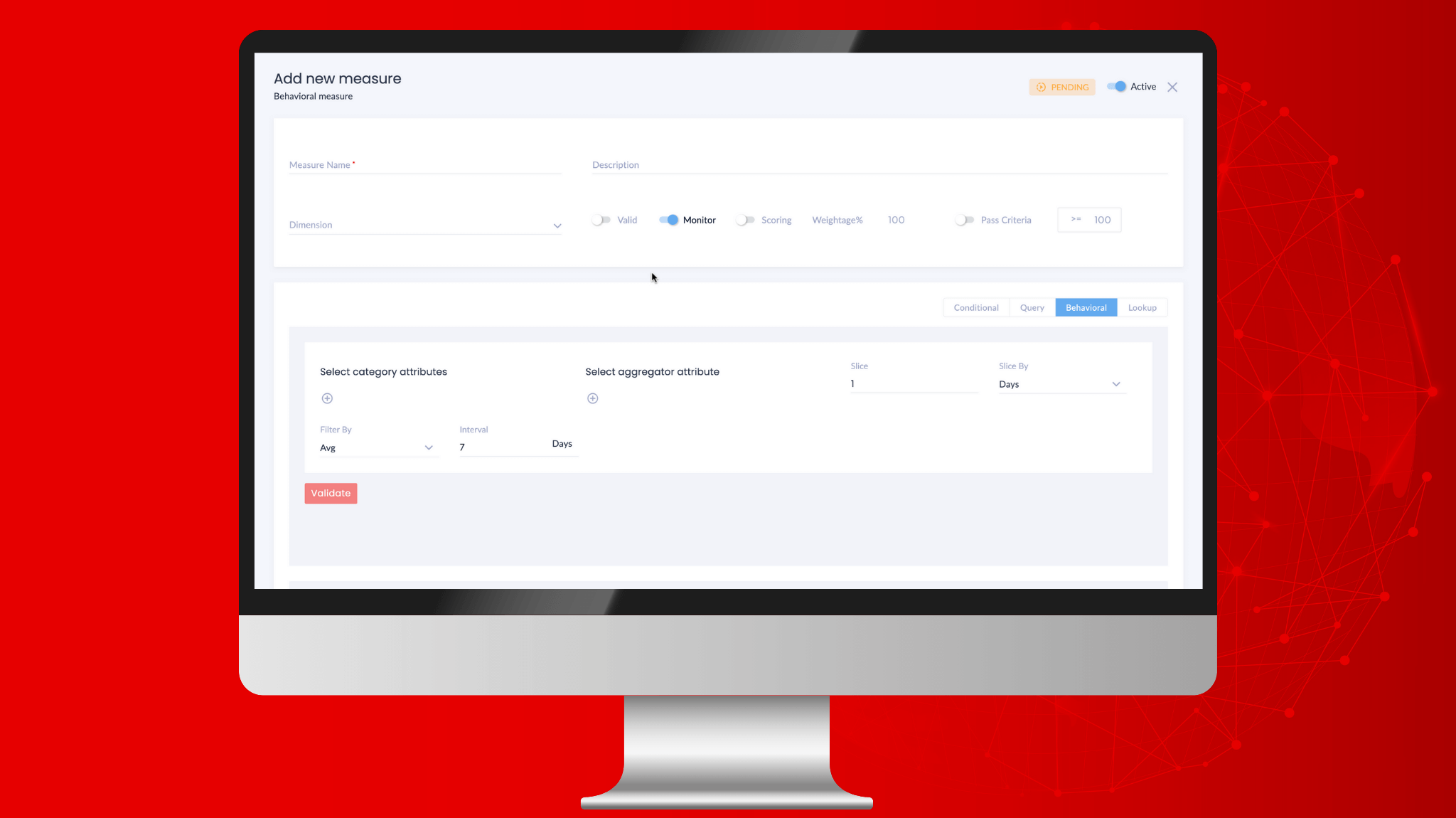Viewport: 1456px width, 818px height.
Task: Toggle the Scoring switch on
Action: [x=745, y=220]
